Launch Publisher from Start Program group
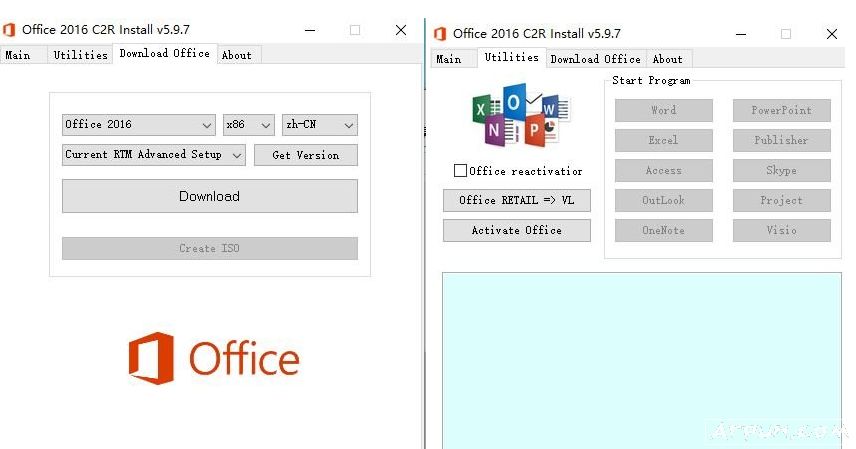This screenshot has width=856, height=449. coord(782,140)
